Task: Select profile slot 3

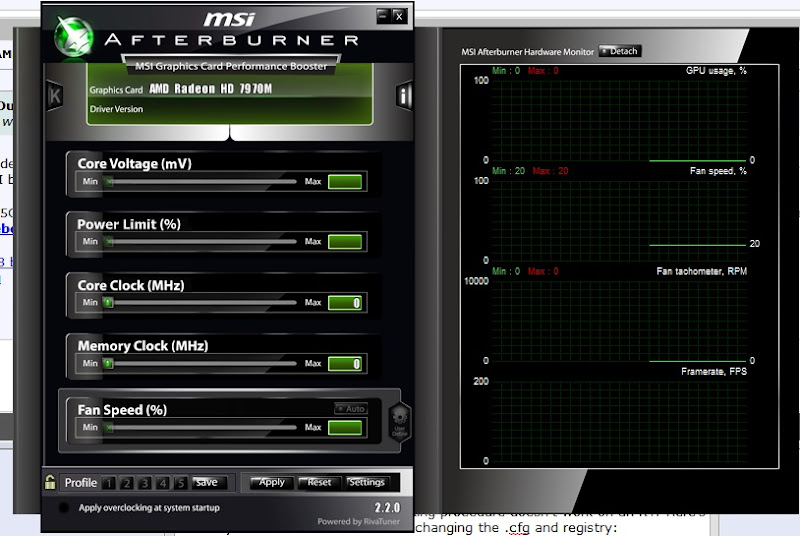Action: [145, 483]
